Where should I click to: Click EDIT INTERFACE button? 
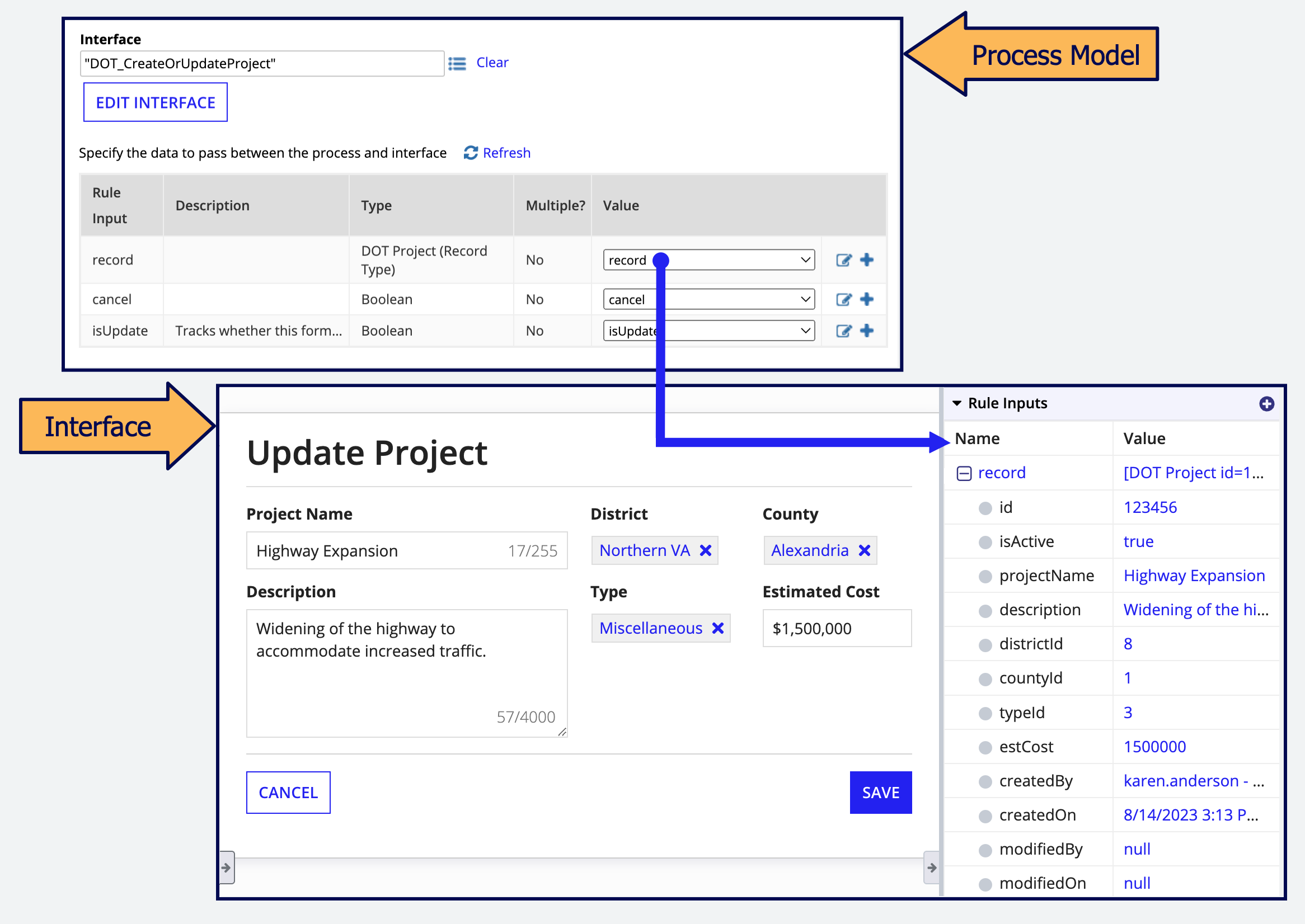click(156, 102)
